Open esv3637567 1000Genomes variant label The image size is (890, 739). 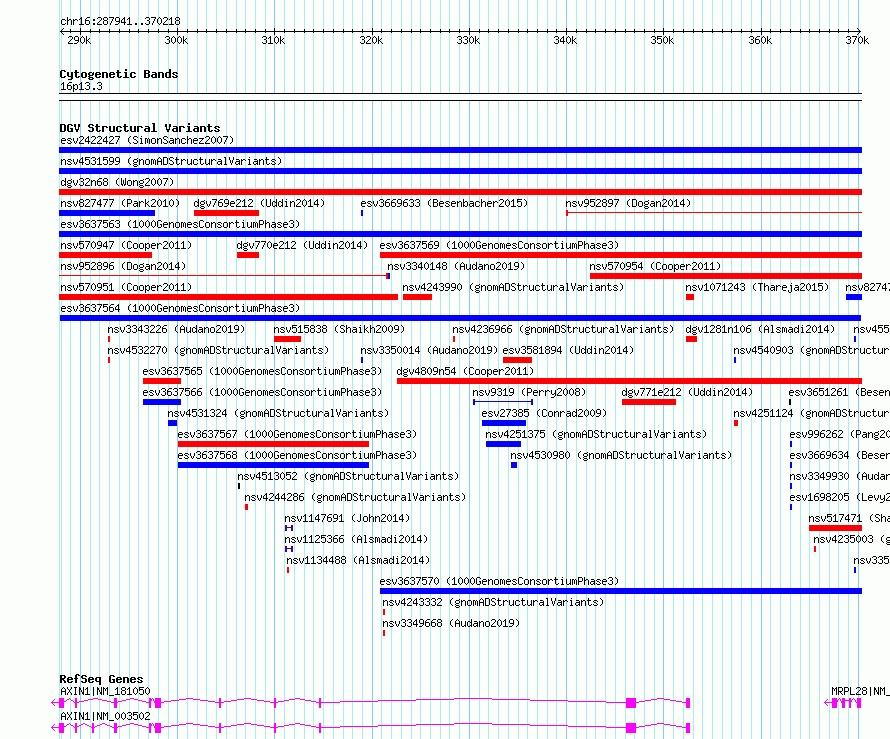point(297,434)
